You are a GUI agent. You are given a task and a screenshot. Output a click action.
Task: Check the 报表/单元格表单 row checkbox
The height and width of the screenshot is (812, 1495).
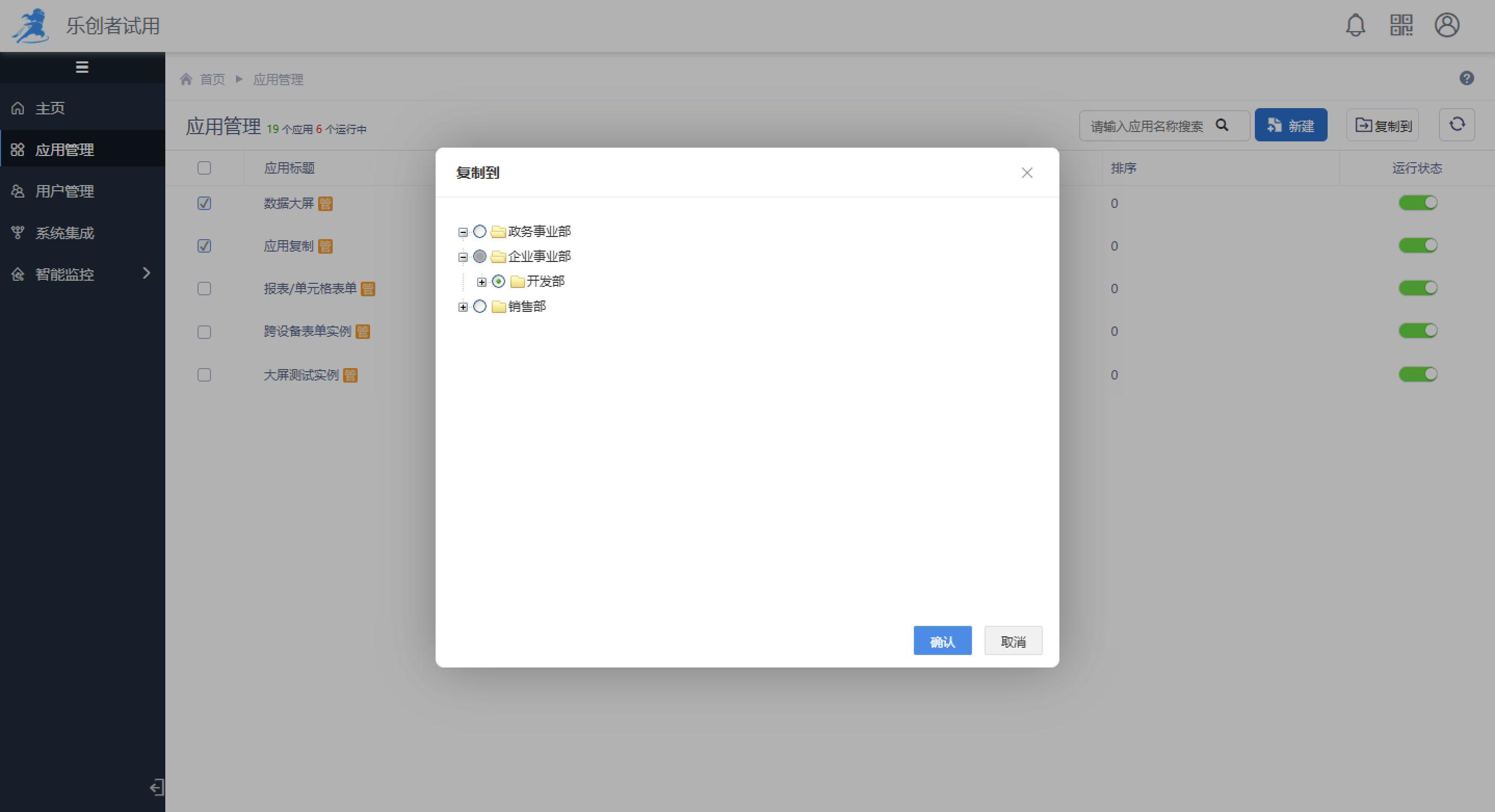[x=204, y=289]
